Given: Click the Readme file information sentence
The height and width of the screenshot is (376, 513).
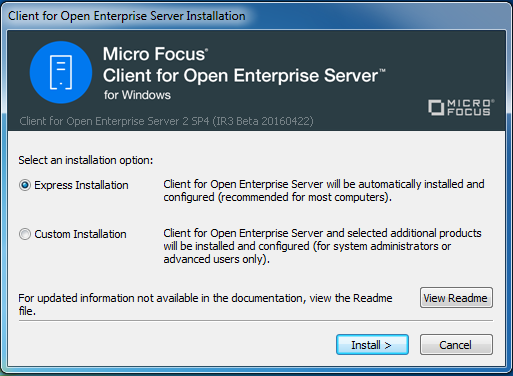Looking at the screenshot, I should (x=205, y=304).
